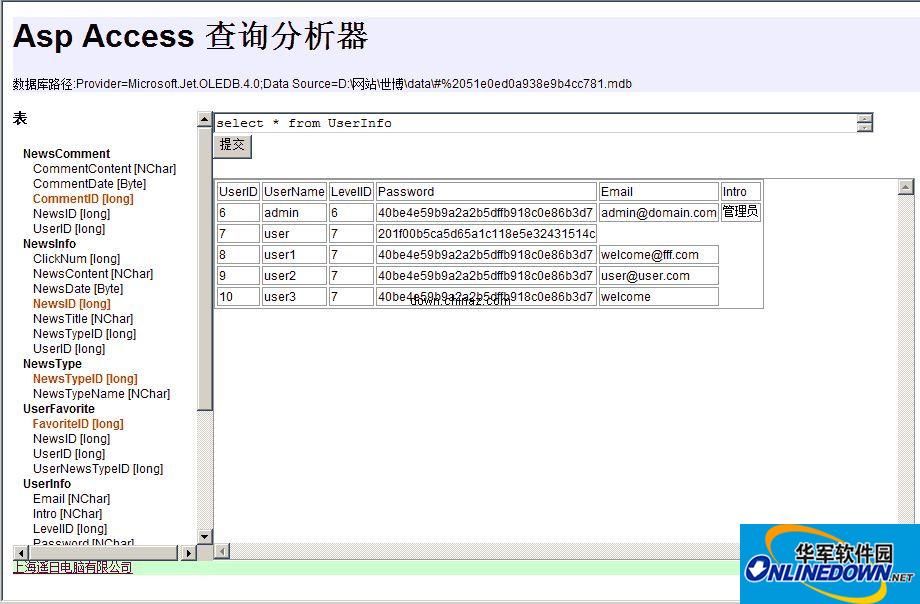Click the user2 username cell
Viewport: 920px width, 604px height.
coord(294,276)
